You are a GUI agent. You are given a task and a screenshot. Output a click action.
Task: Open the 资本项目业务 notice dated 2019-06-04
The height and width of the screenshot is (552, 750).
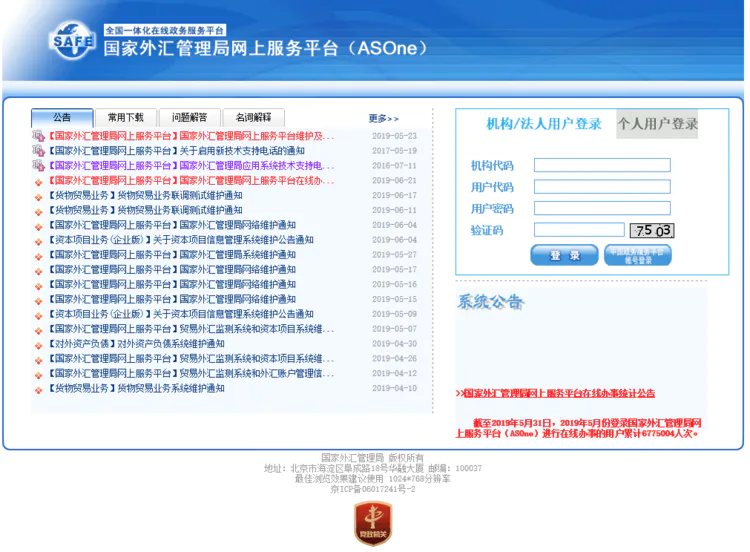[181, 240]
